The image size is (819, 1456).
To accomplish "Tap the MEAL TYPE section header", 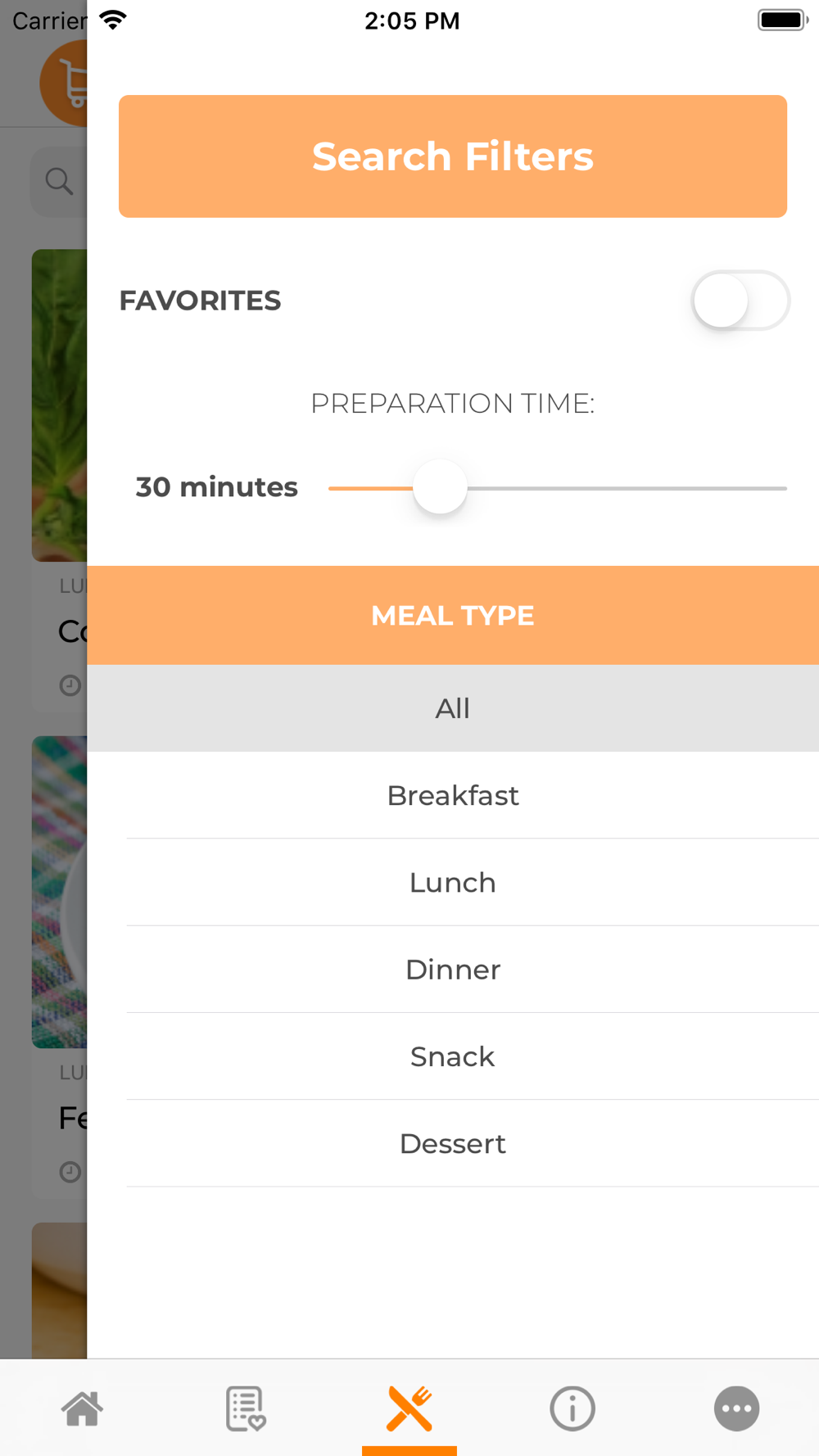I will (x=453, y=615).
